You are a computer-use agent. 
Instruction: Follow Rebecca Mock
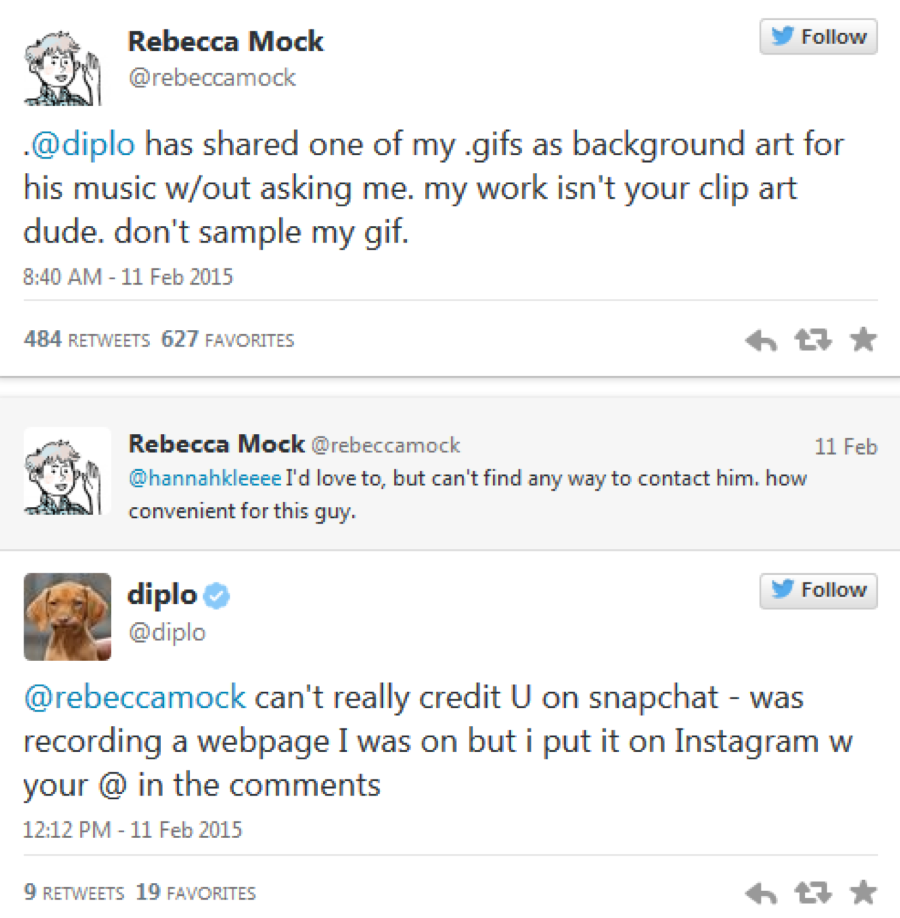(818, 37)
